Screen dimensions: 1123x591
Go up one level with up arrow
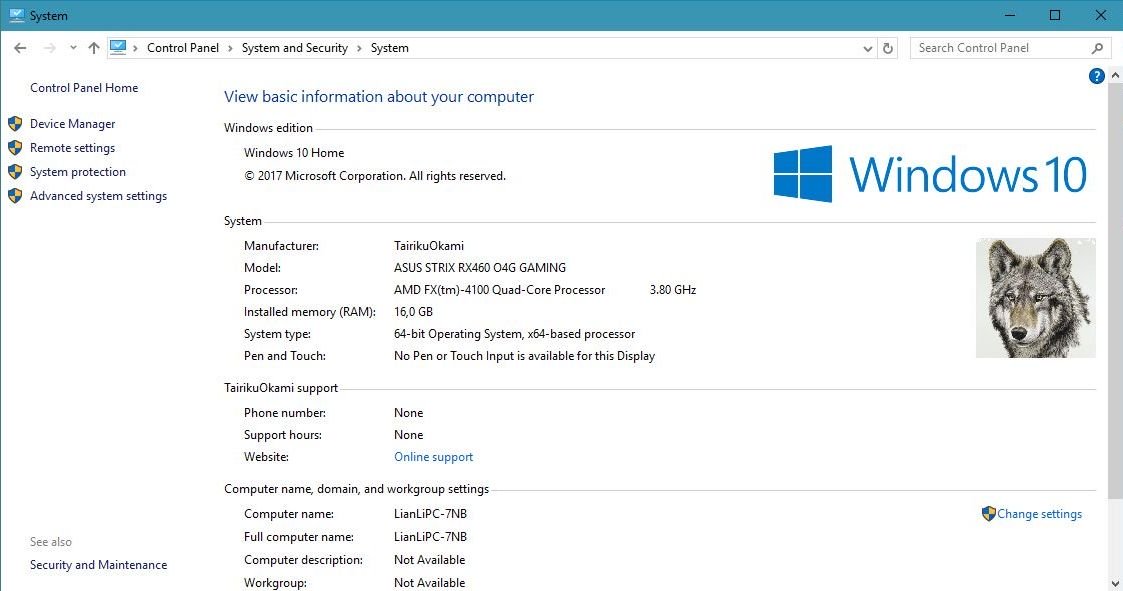point(94,48)
